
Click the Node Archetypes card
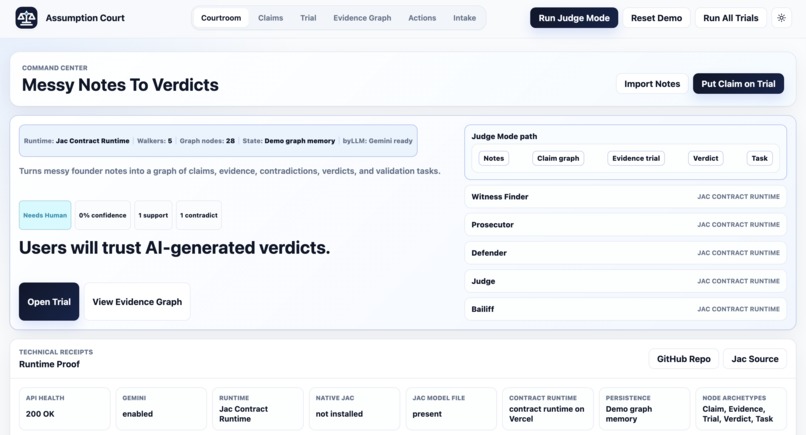point(741,409)
